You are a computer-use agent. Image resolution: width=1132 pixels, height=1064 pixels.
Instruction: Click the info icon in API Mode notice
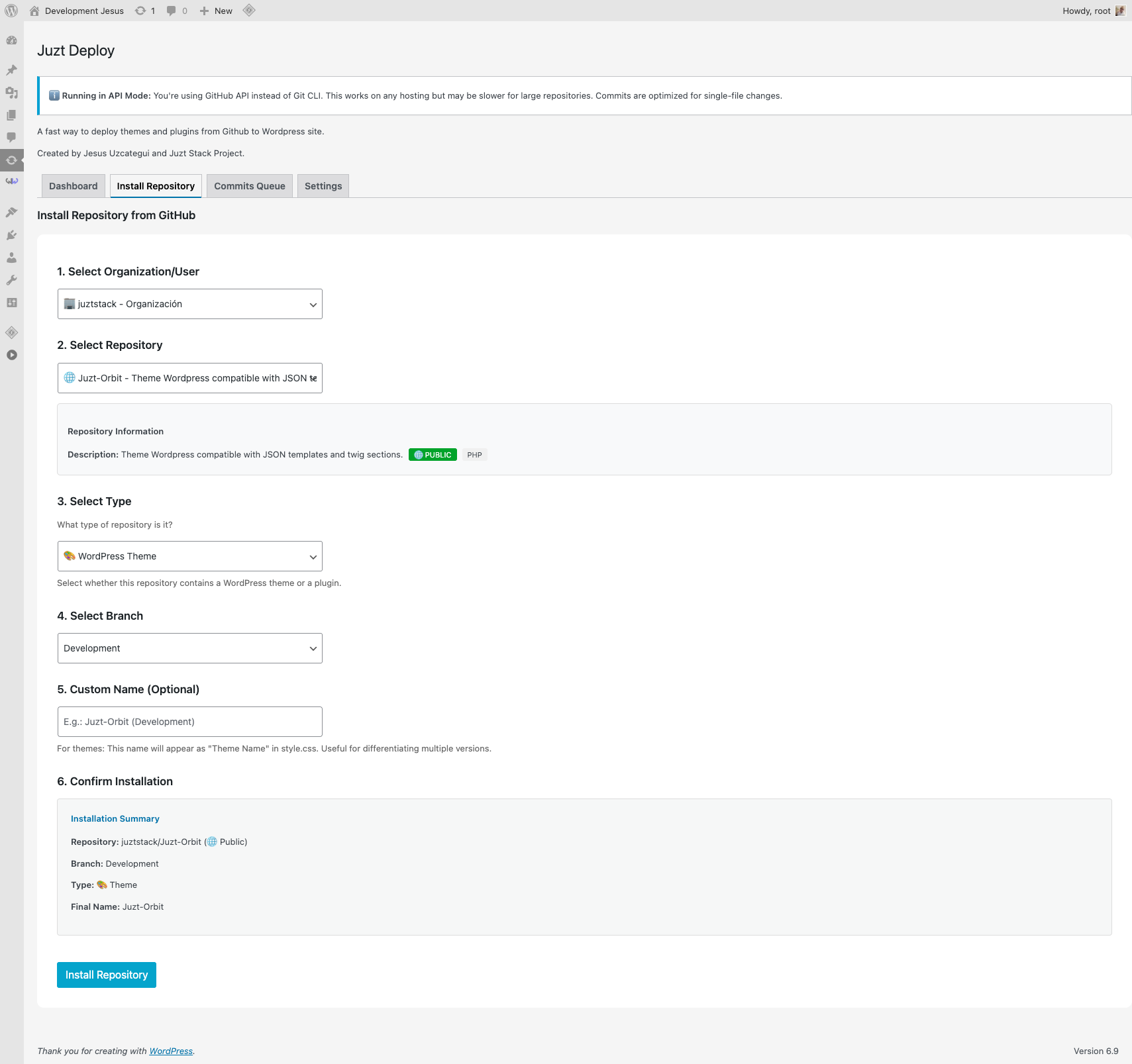(x=54, y=95)
